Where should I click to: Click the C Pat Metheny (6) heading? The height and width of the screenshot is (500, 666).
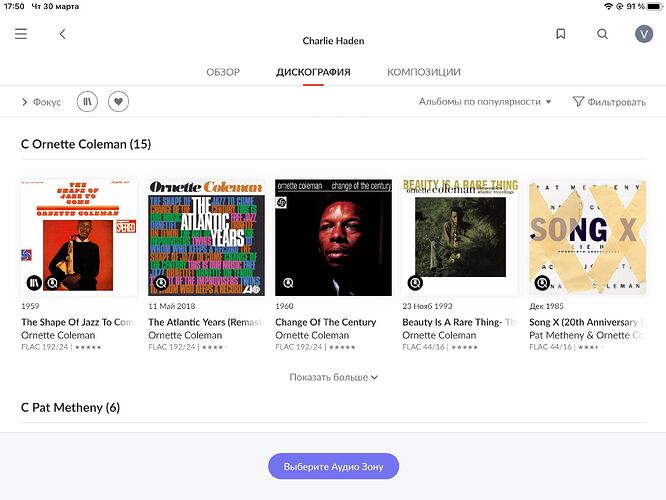tap(71, 408)
